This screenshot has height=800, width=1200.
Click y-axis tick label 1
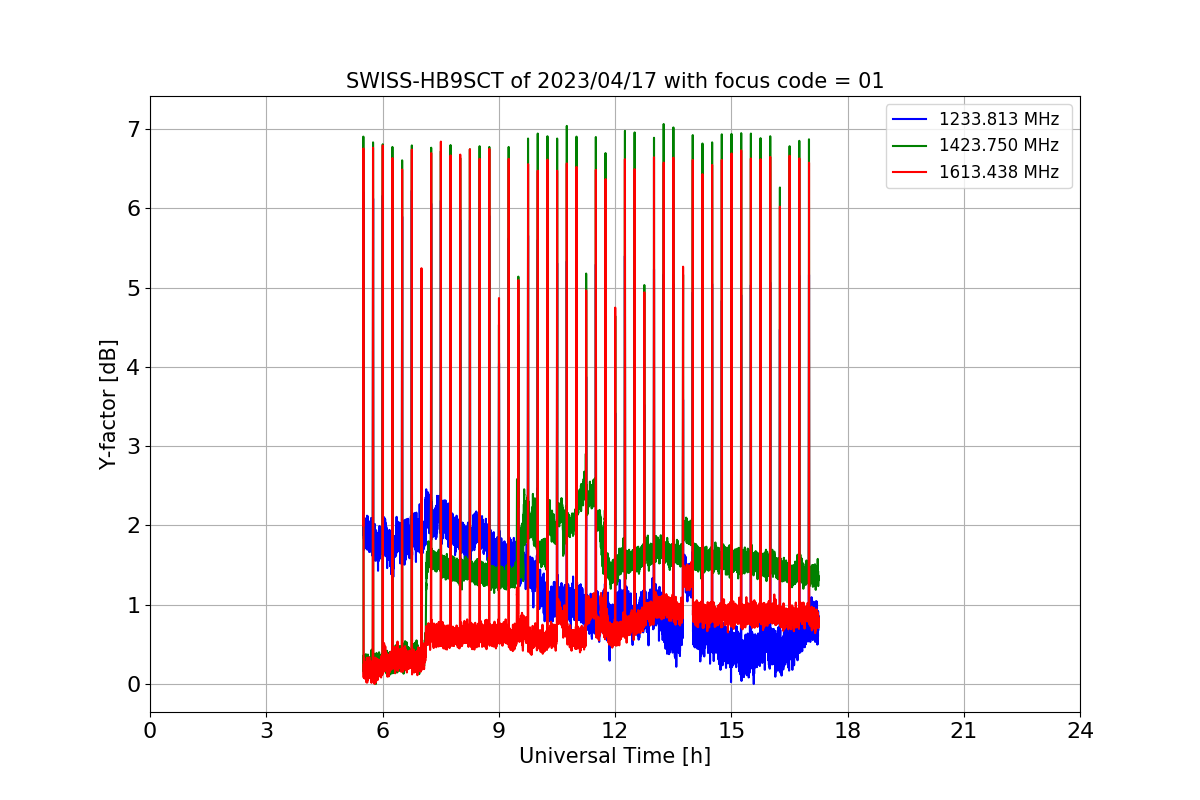coord(133,605)
